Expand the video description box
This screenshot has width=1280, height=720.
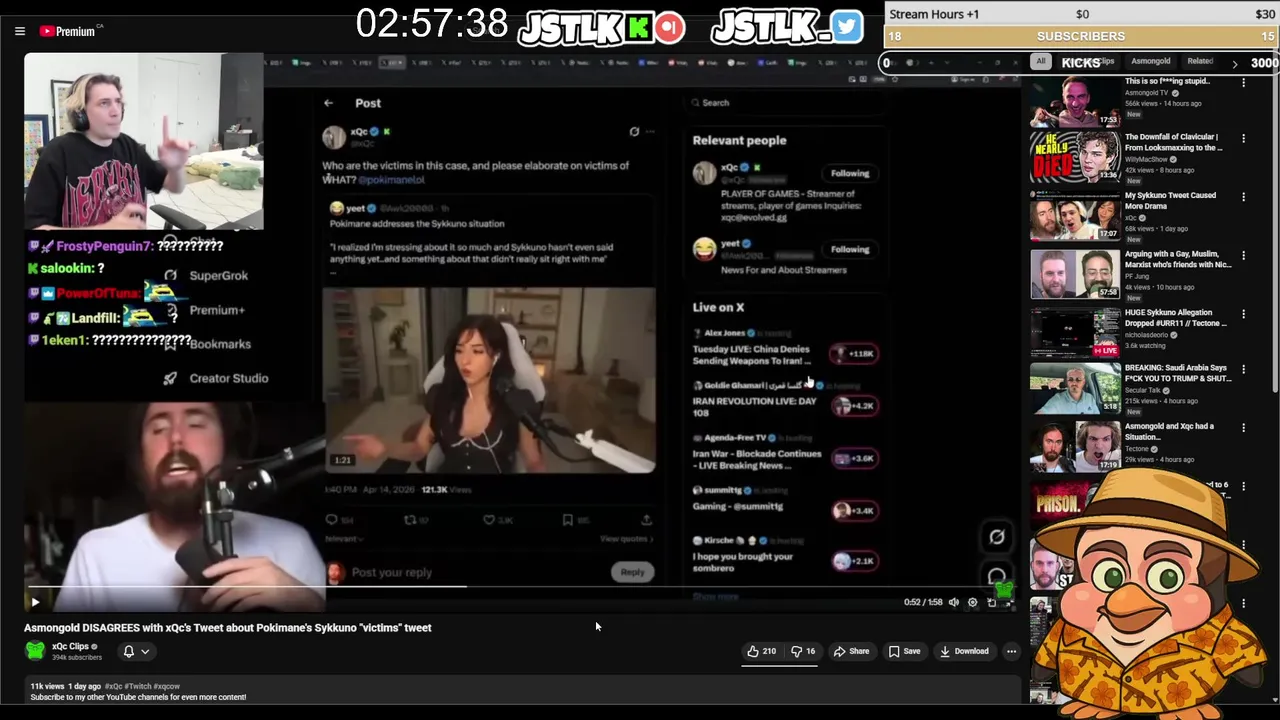tap(523, 691)
